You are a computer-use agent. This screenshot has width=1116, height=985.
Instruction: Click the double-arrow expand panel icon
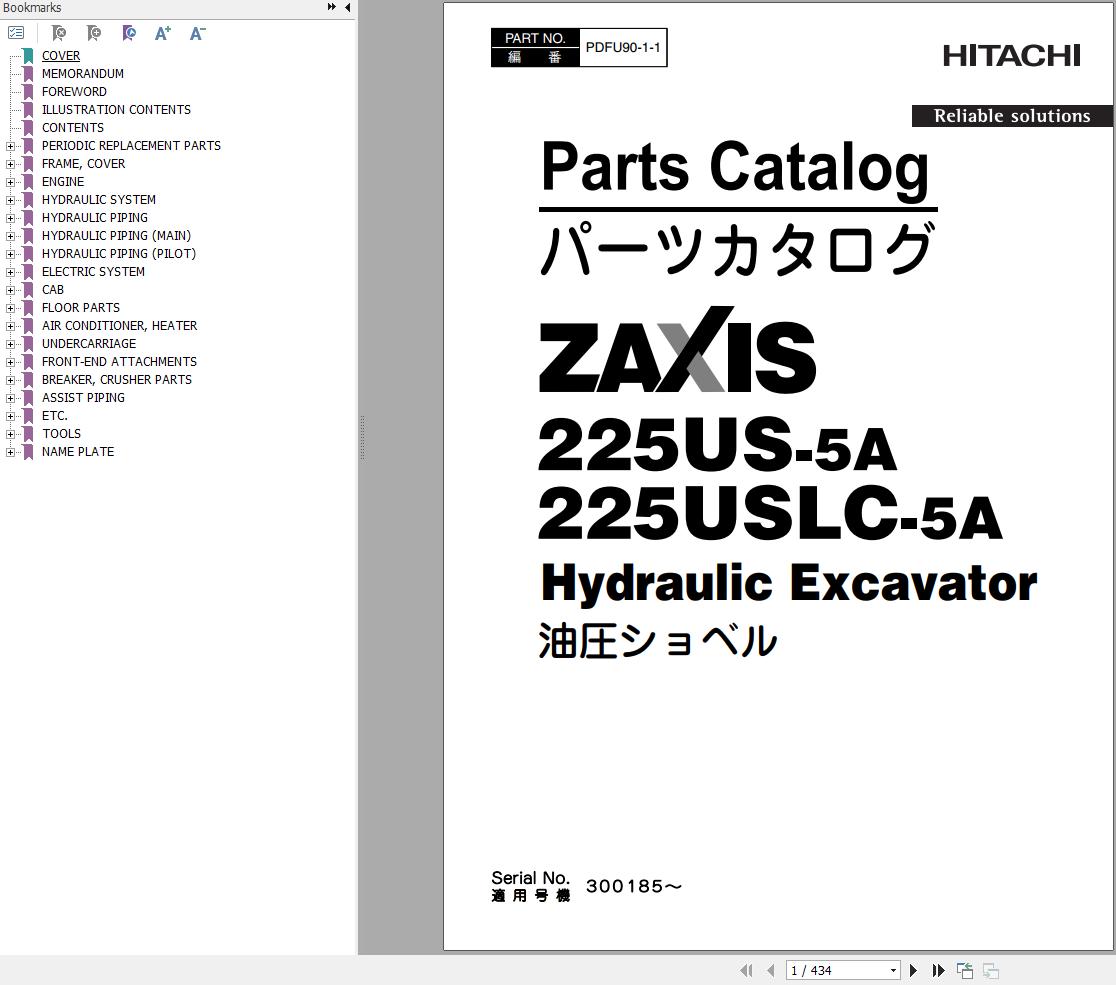coord(331,7)
